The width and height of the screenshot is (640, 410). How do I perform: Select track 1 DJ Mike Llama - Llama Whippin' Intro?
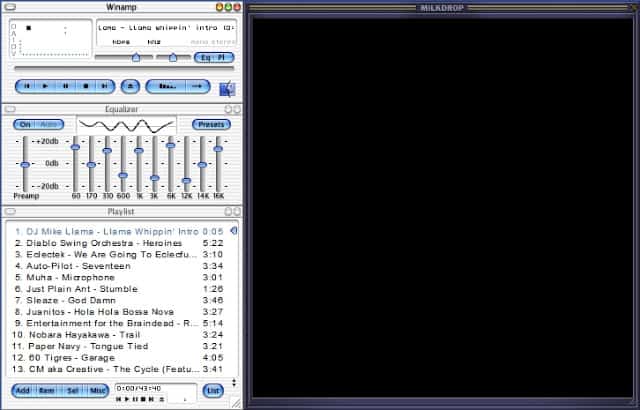[x=120, y=231]
